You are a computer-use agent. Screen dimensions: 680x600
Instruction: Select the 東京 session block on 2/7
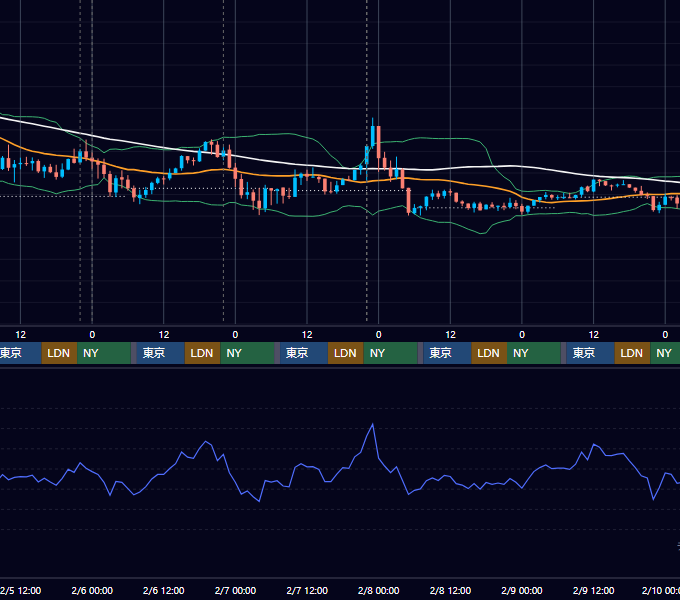(x=304, y=353)
